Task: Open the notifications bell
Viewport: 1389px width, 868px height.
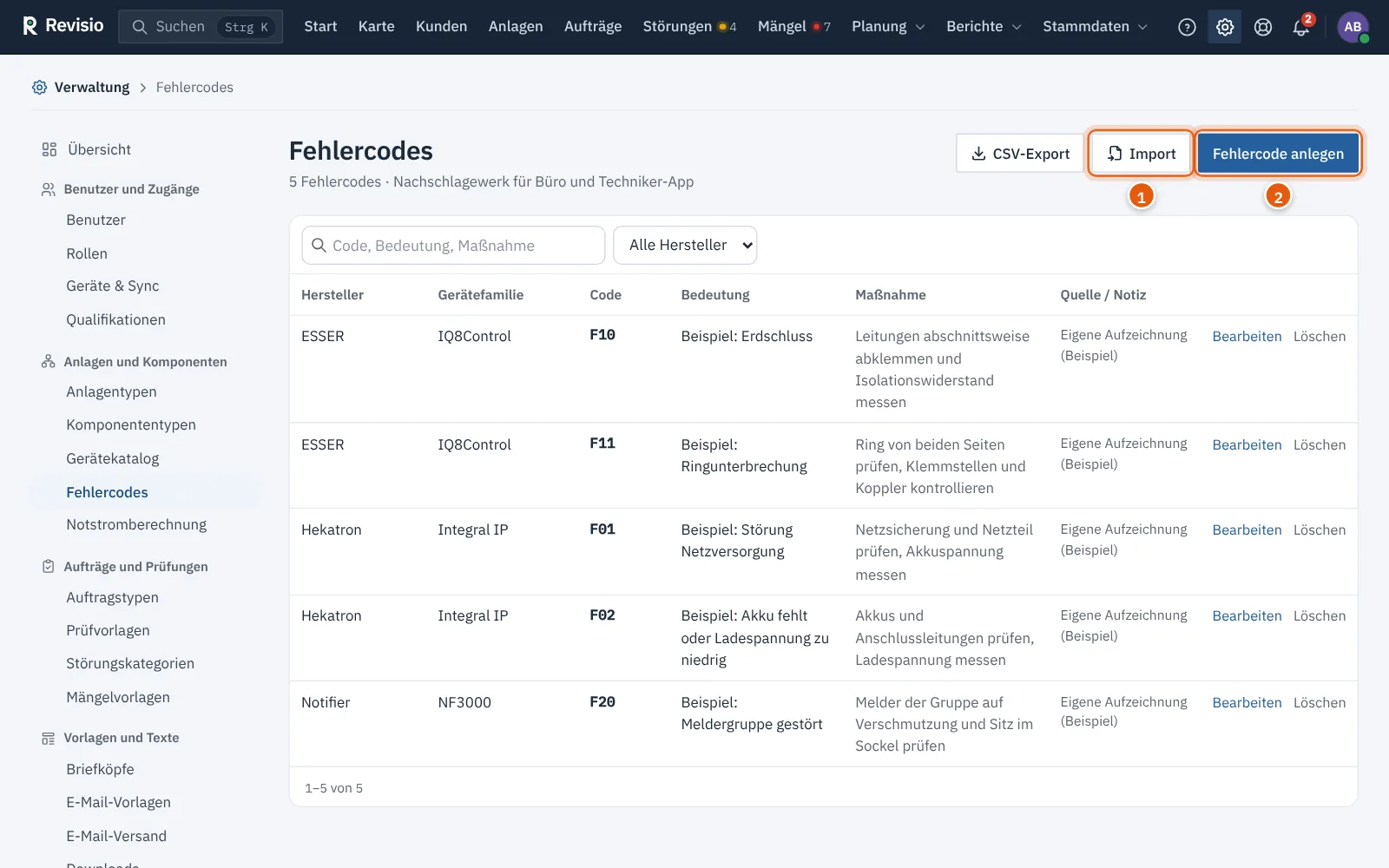Action: (x=1300, y=27)
